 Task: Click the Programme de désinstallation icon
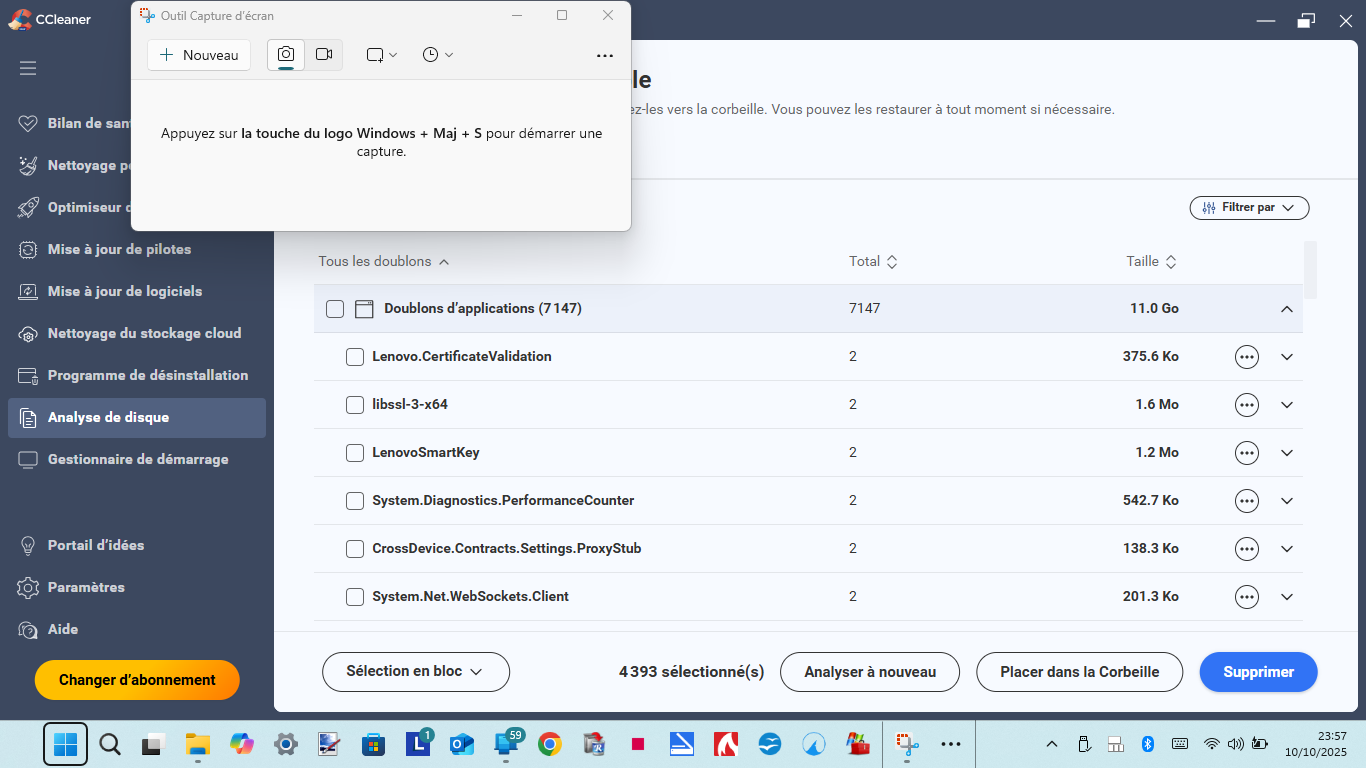click(x=28, y=376)
